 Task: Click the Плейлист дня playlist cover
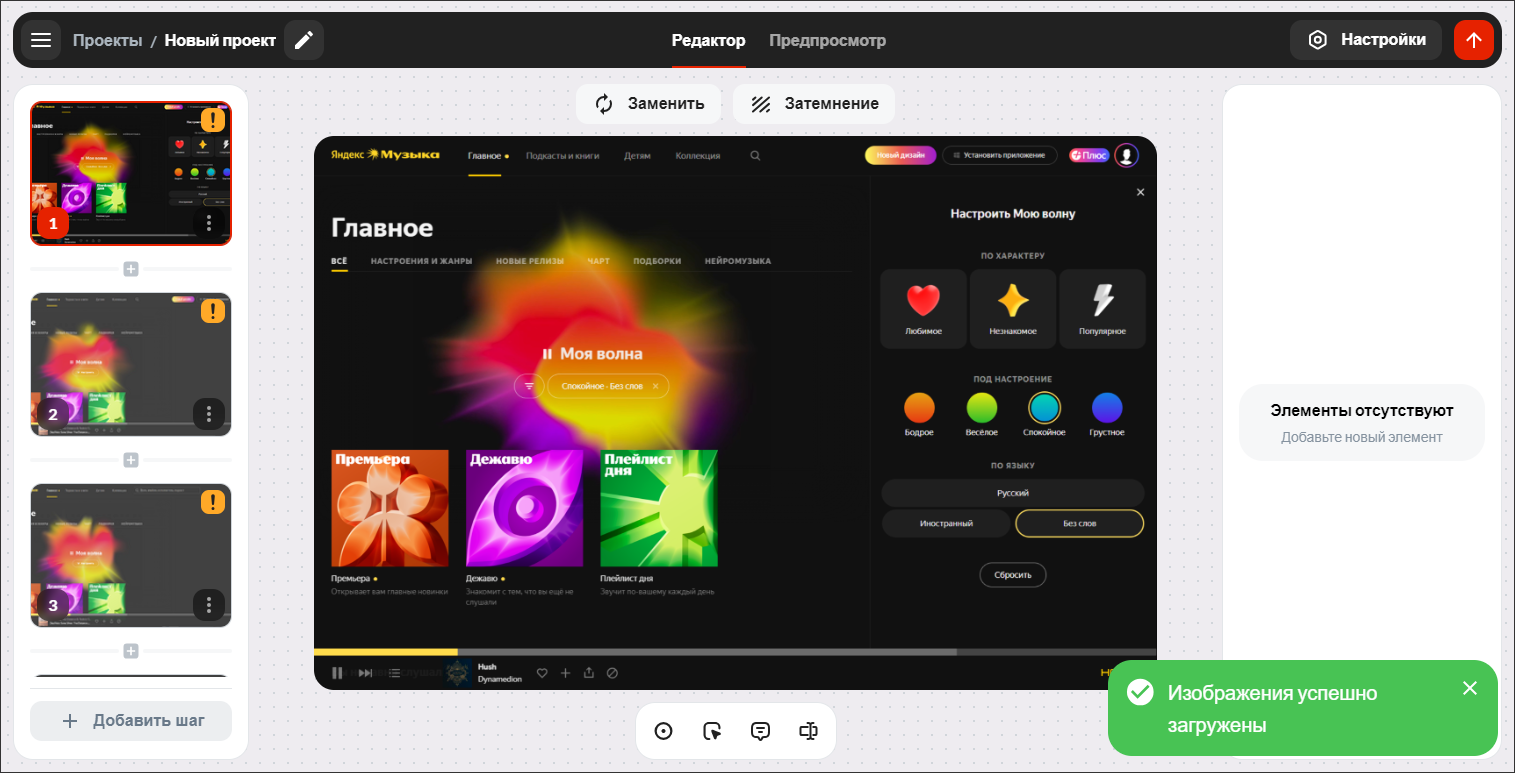(x=659, y=509)
